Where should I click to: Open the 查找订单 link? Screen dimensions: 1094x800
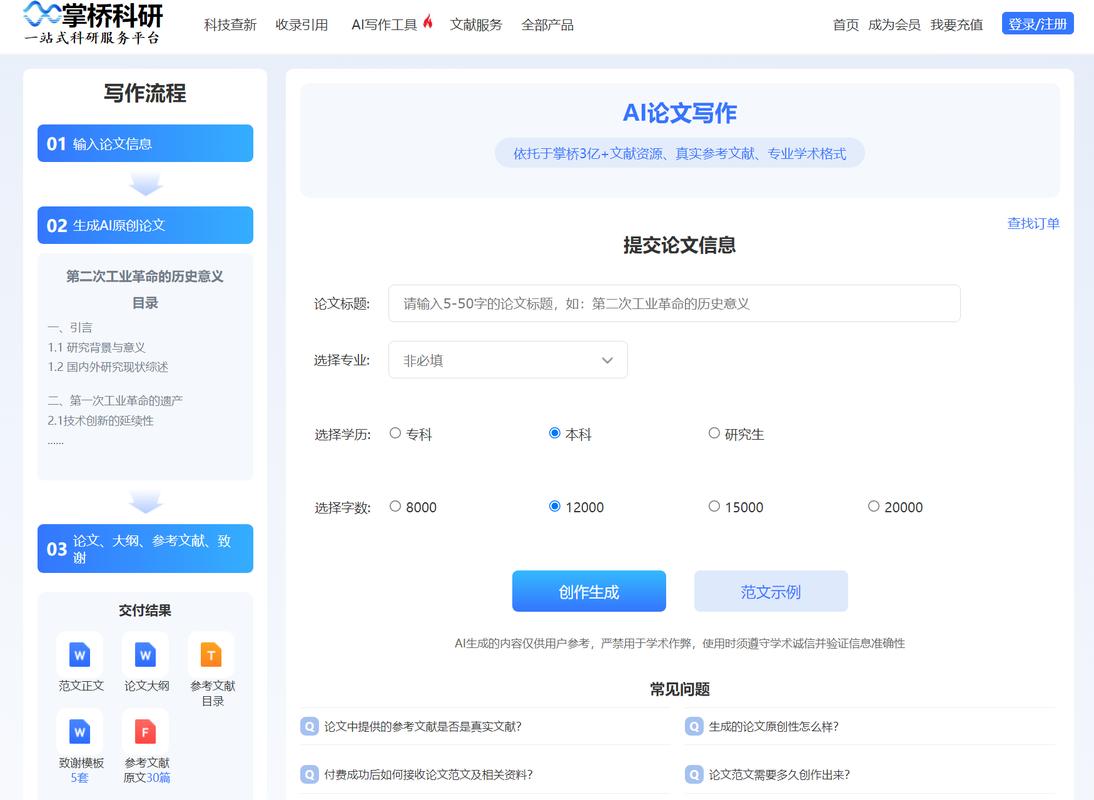pos(1034,223)
